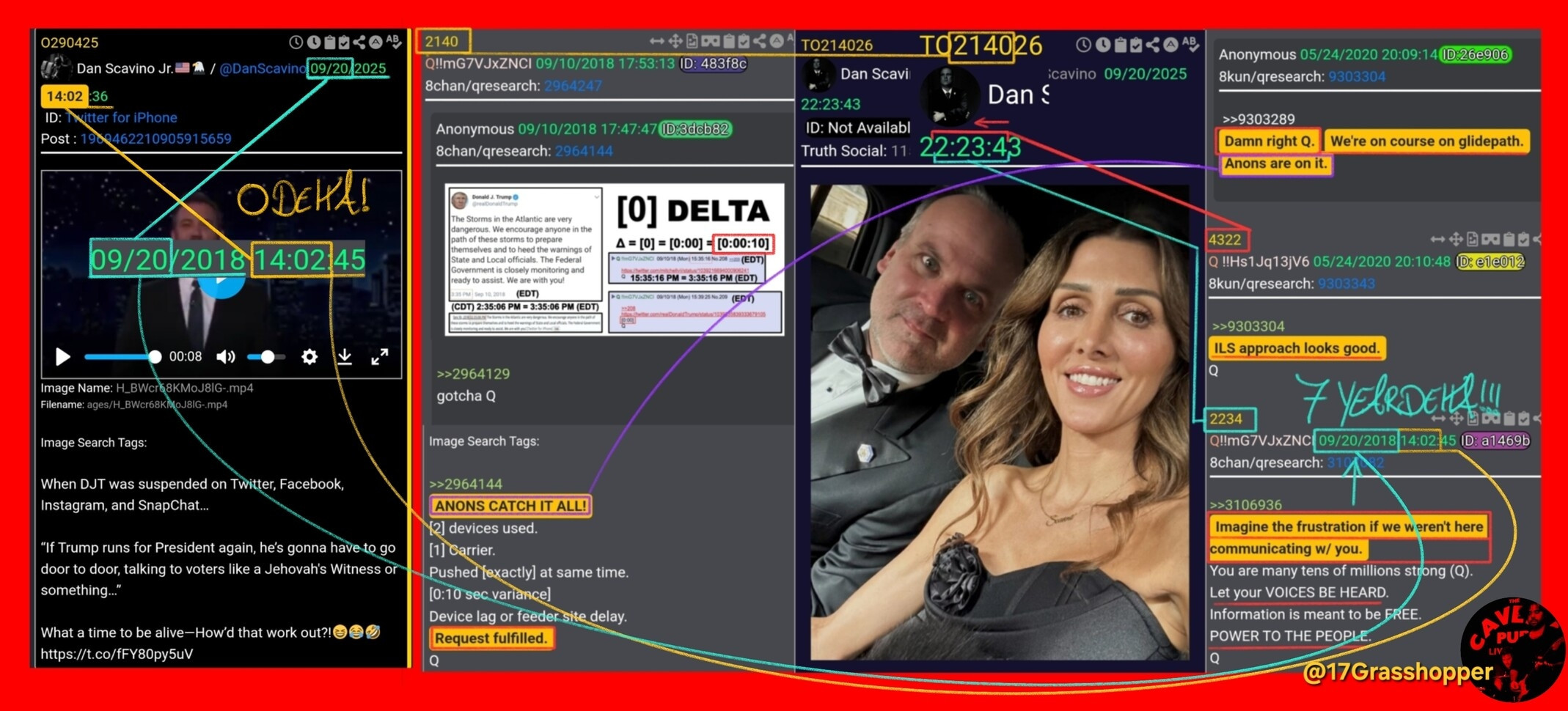Open the [0] DELTA image thumbnail
The width and height of the screenshot is (1568, 711).
[x=615, y=260]
